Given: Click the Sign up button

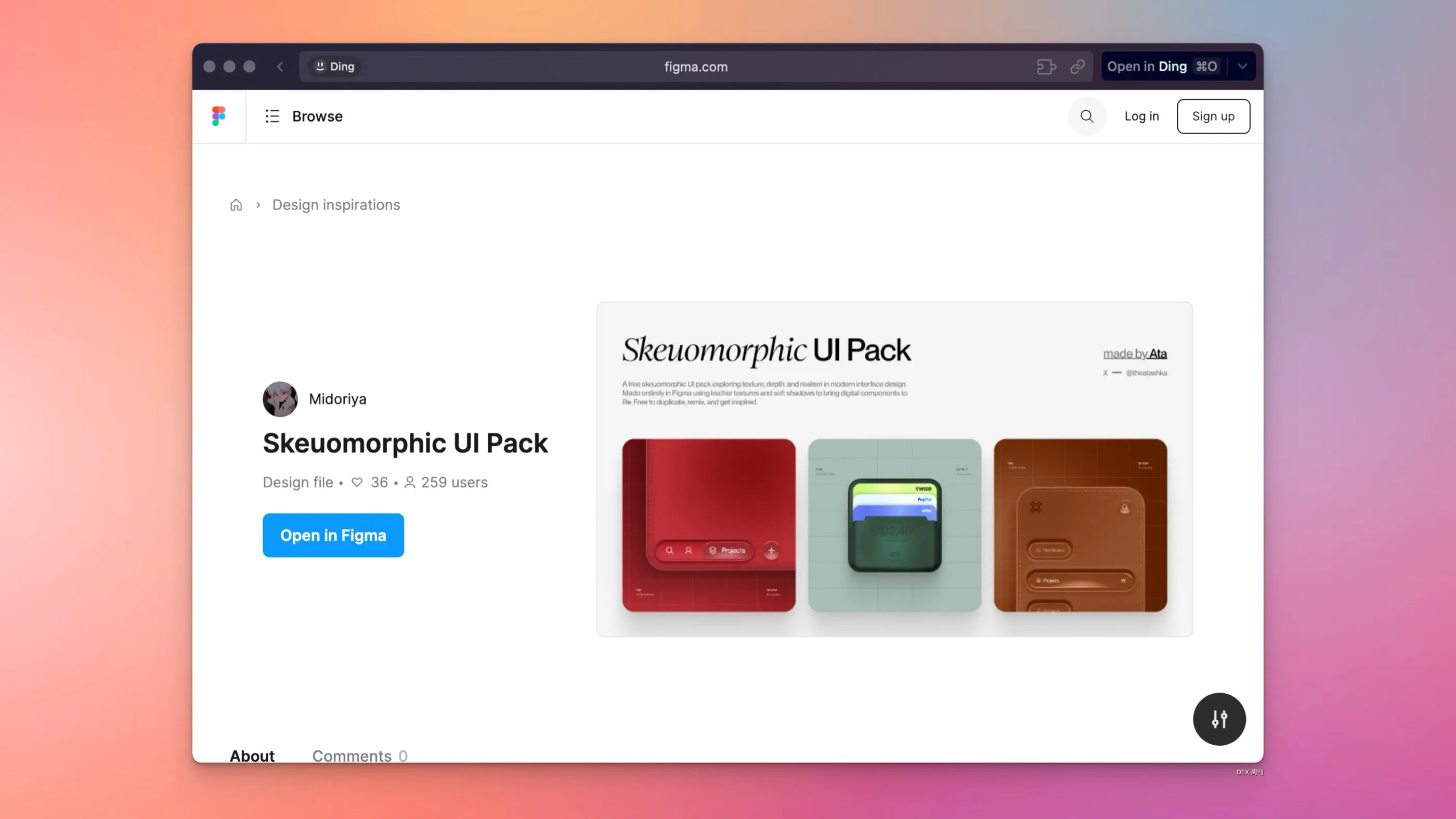Looking at the screenshot, I should [1213, 116].
